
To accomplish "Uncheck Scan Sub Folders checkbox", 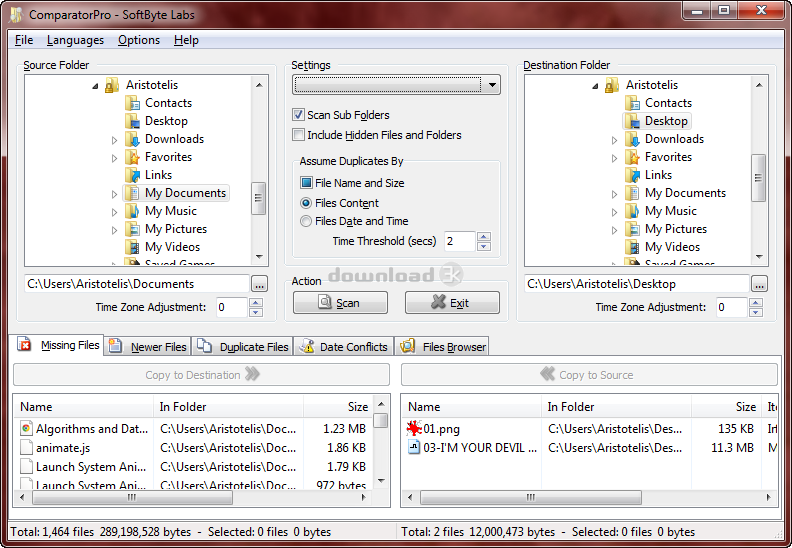I will (x=299, y=115).
